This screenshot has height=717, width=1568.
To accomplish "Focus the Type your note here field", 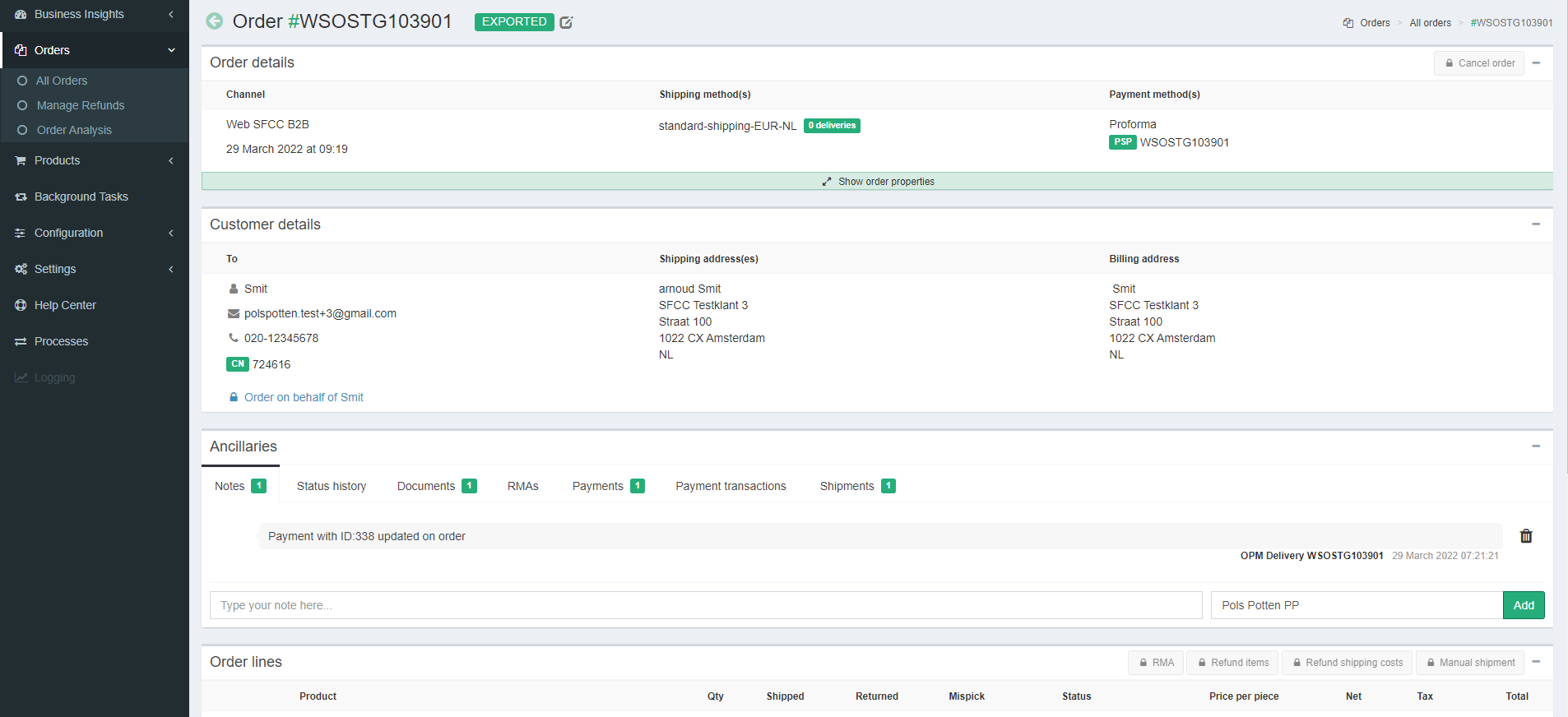I will coord(705,605).
